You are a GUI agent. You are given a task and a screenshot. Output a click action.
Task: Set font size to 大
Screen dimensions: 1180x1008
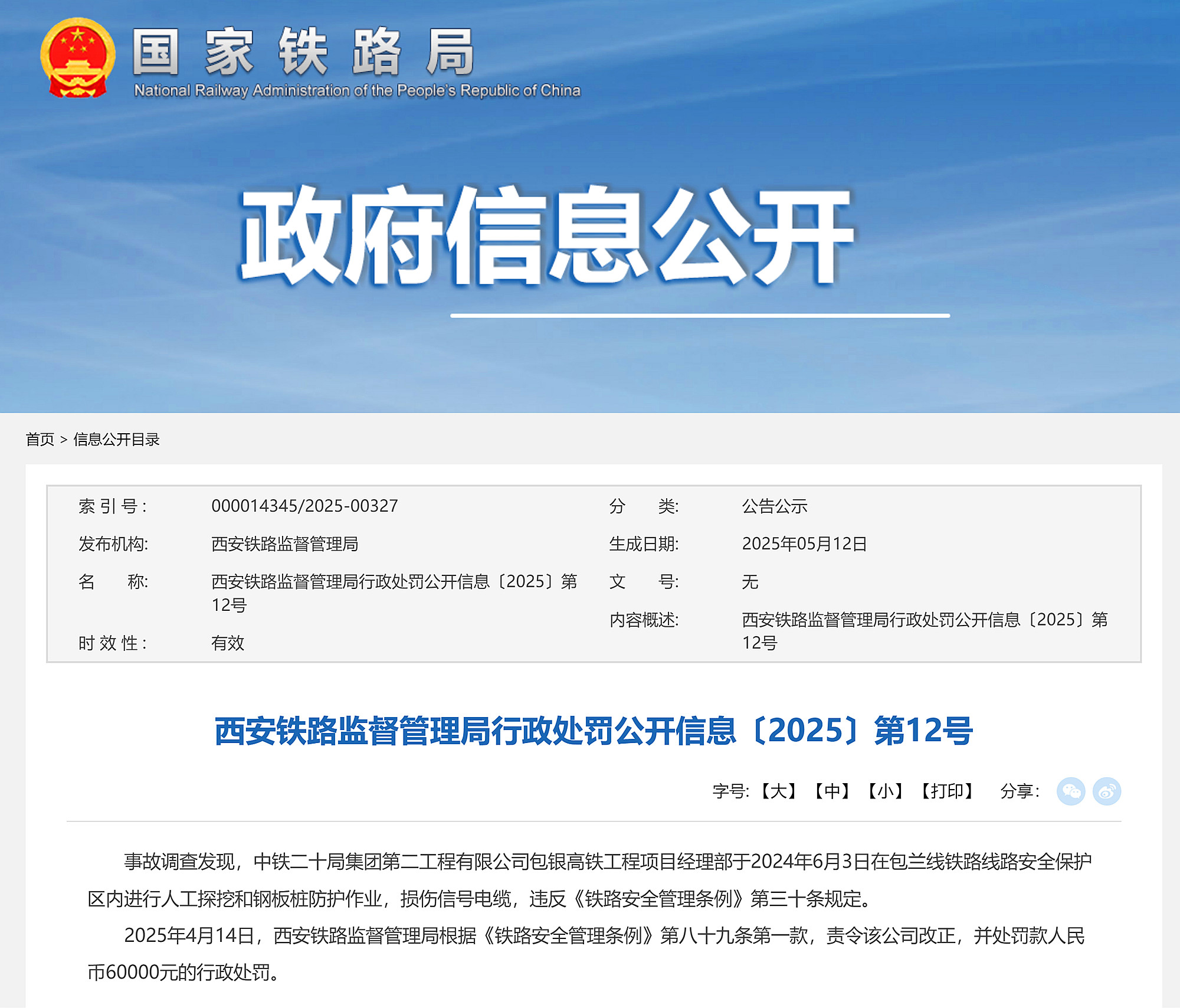[x=778, y=791]
